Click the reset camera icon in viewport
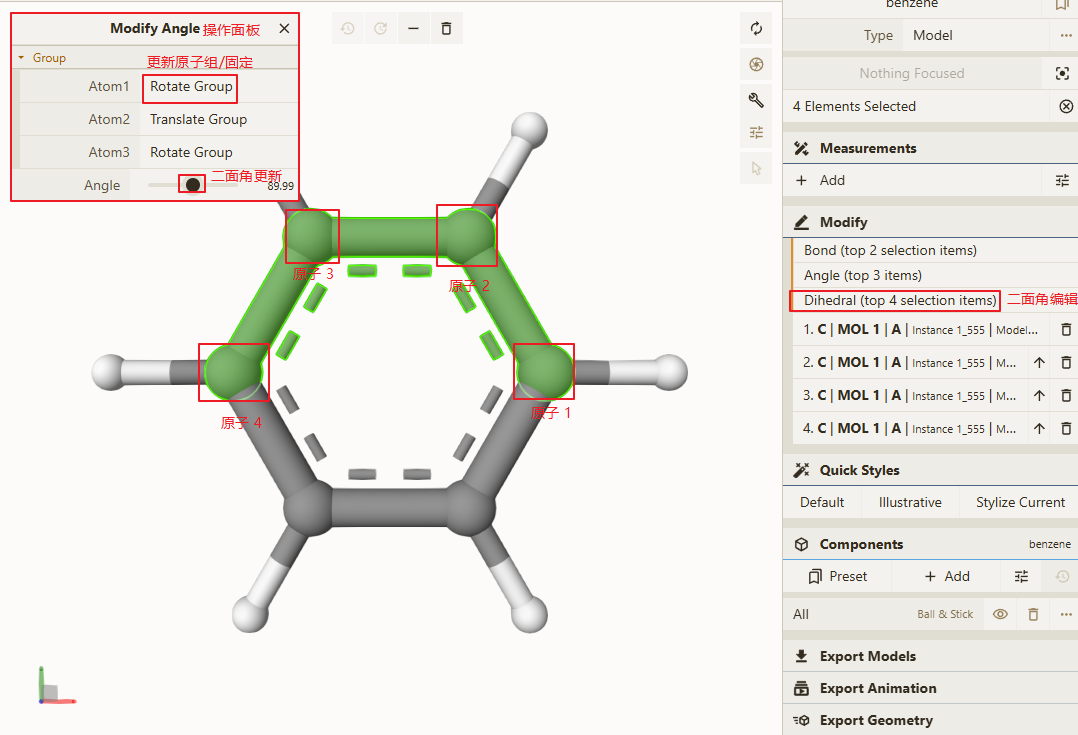Viewport: 1078px width, 735px height. (756, 28)
